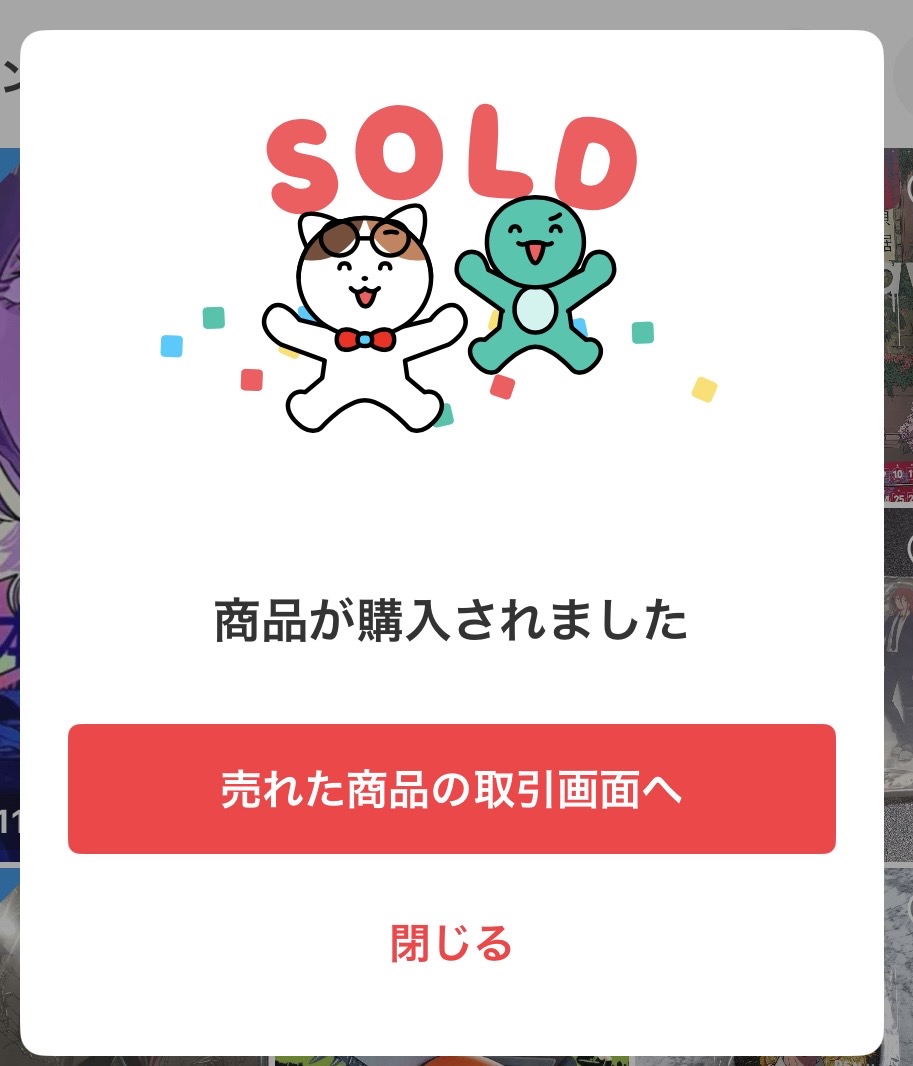Close the sold notification dialog via 閉じる

tap(451, 943)
